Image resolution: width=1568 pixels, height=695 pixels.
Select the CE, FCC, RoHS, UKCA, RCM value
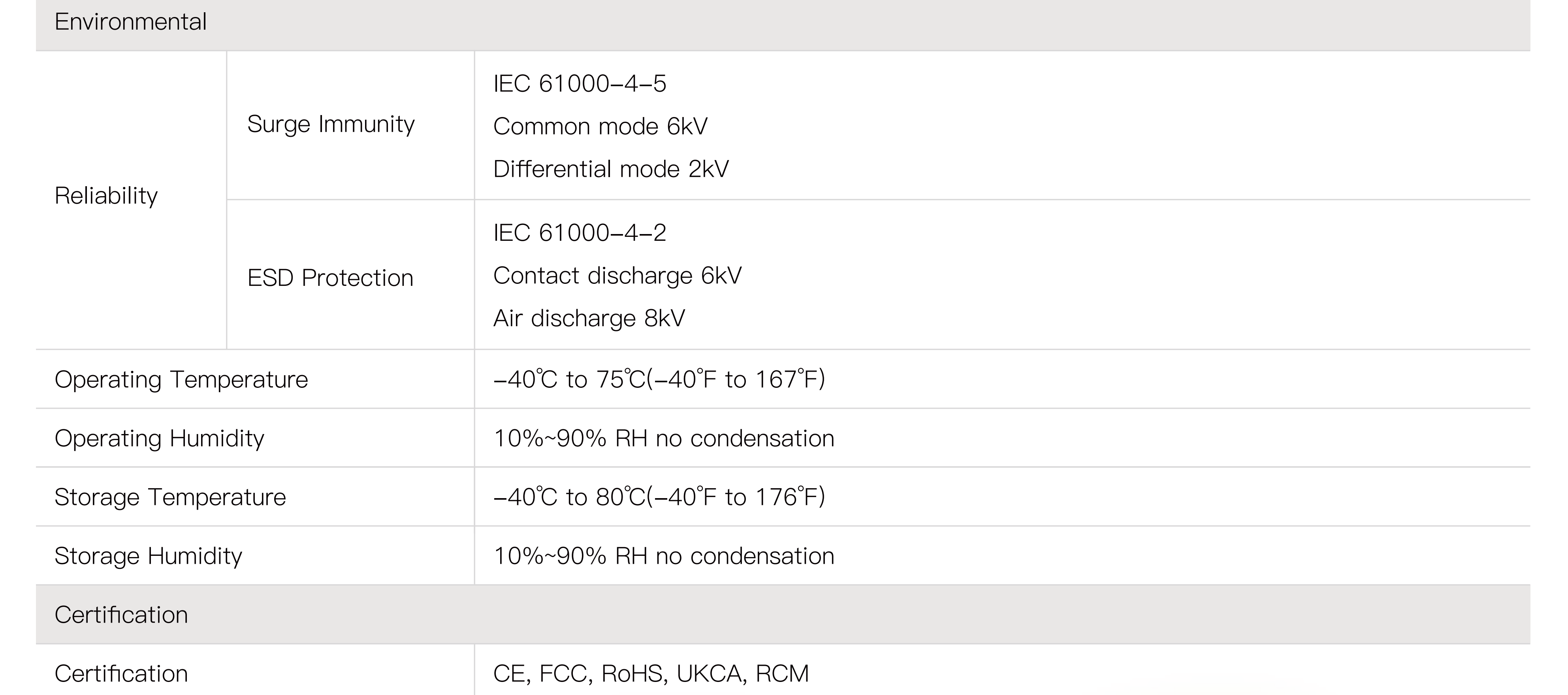coord(651,674)
